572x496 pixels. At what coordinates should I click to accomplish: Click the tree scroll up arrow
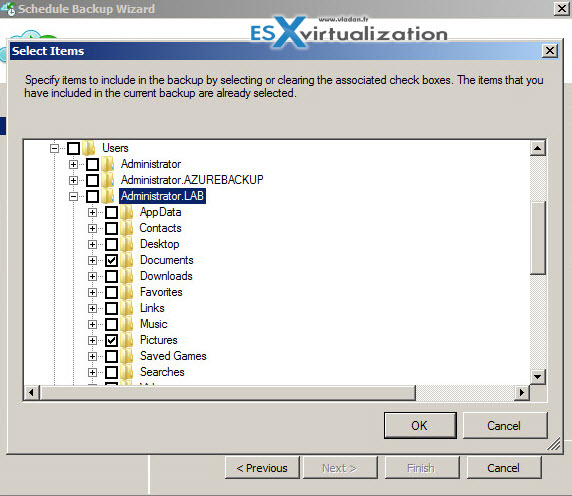coord(538,148)
